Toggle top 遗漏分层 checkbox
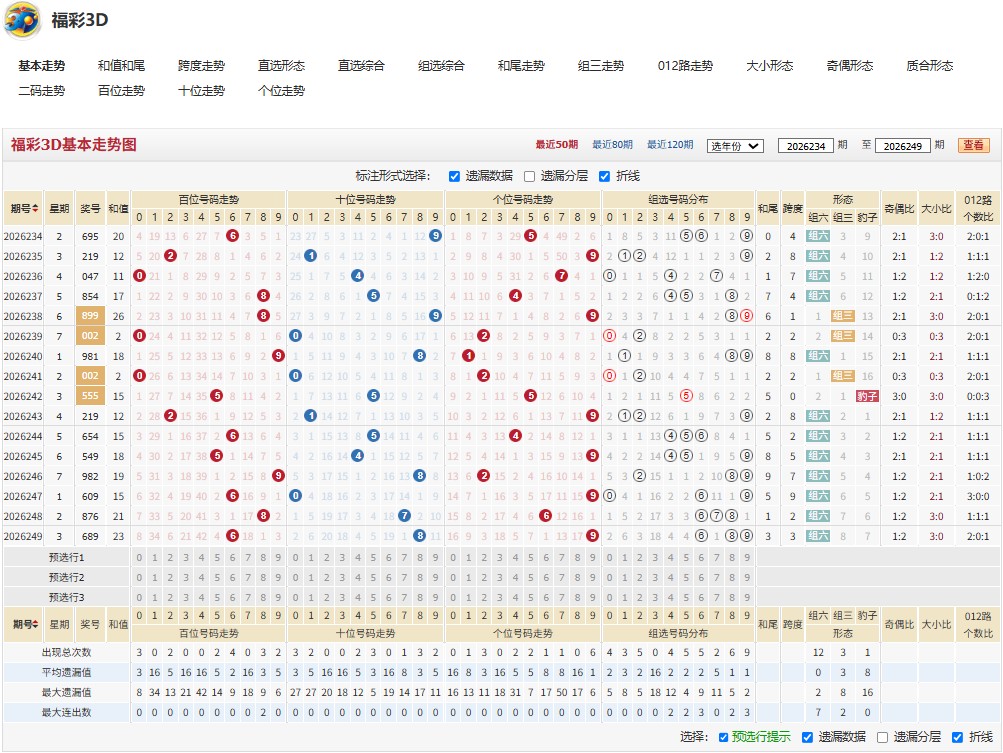The image size is (1003, 753). click(x=529, y=177)
